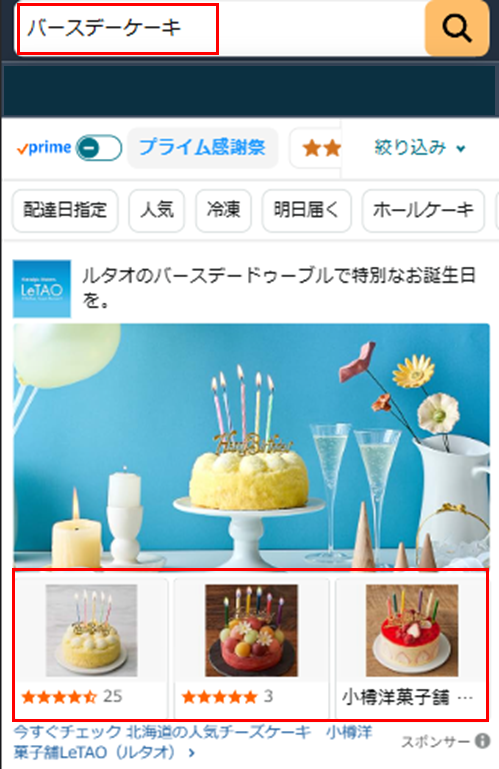Select the 冷凍 filter chip
Image resolution: width=499 pixels, height=769 pixels.
pyautogui.click(x=223, y=210)
